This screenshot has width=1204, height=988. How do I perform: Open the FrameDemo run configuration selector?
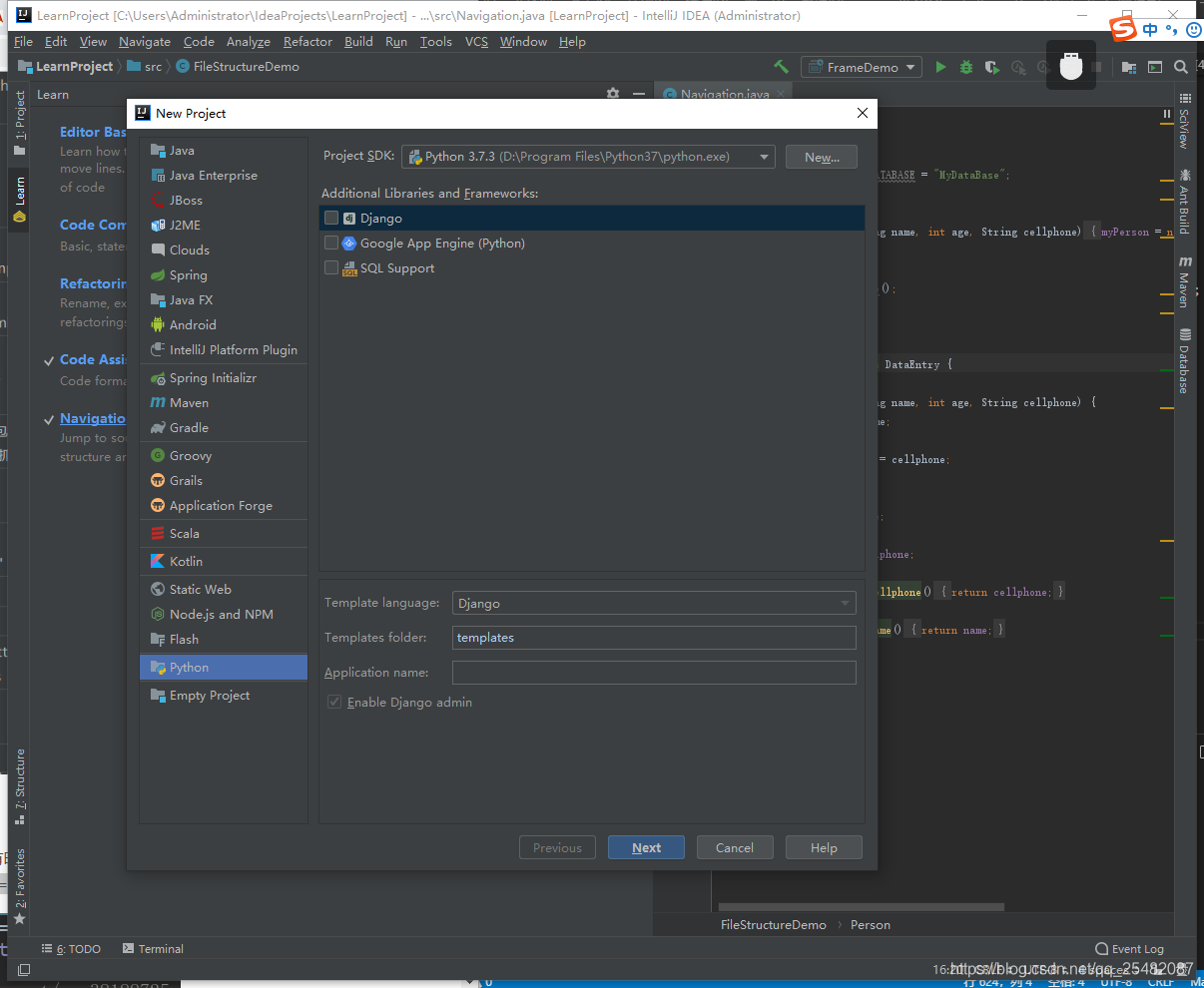(861, 67)
